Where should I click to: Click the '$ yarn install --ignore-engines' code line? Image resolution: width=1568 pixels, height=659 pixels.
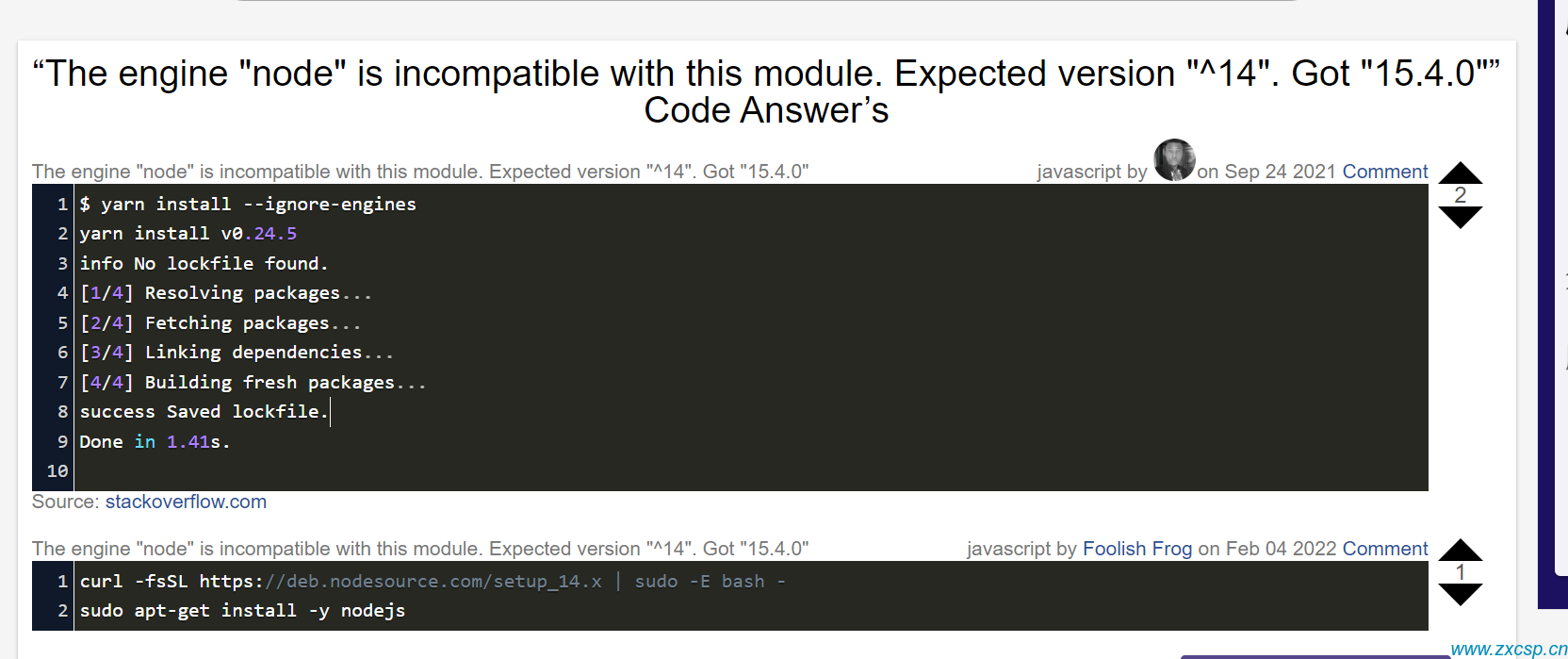[248, 204]
